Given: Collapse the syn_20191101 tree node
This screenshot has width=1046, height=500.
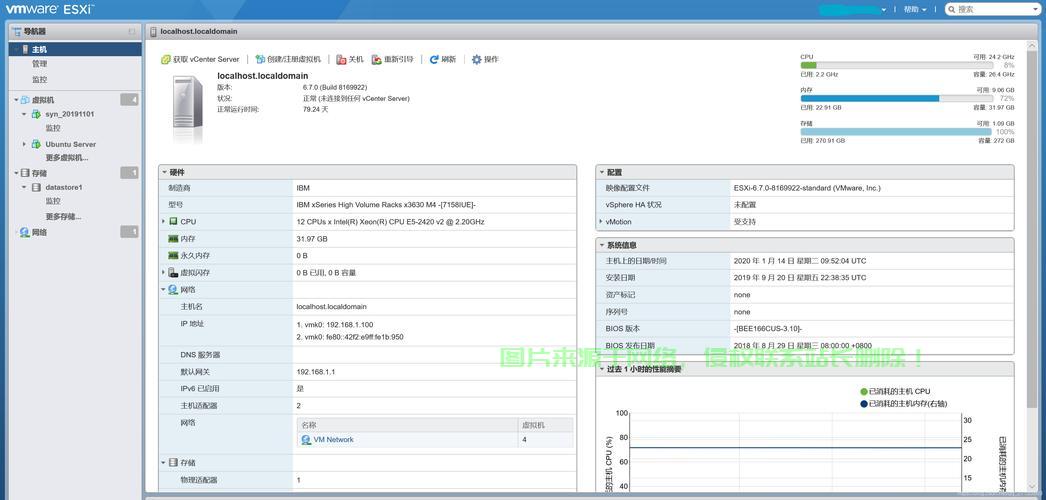Looking at the screenshot, I should 25,114.
